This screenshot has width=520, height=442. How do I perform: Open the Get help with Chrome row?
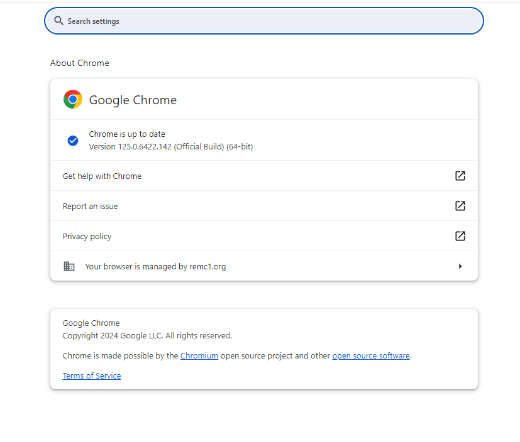point(264,176)
